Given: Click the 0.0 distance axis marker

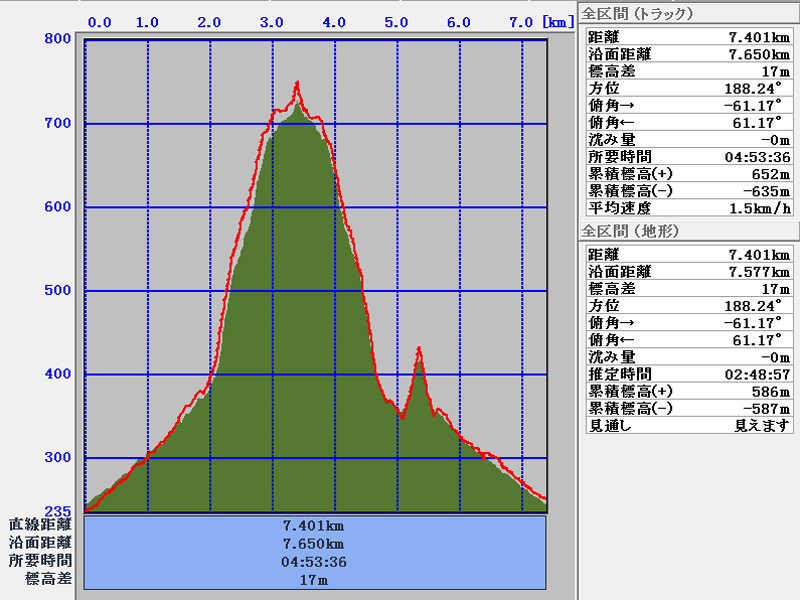Looking at the screenshot, I should point(99,22).
